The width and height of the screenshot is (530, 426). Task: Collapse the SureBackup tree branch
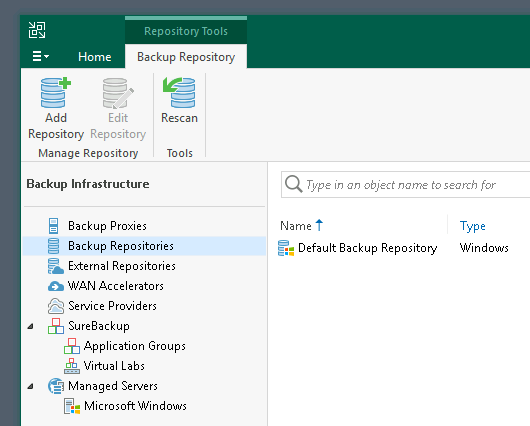pyautogui.click(x=30, y=326)
